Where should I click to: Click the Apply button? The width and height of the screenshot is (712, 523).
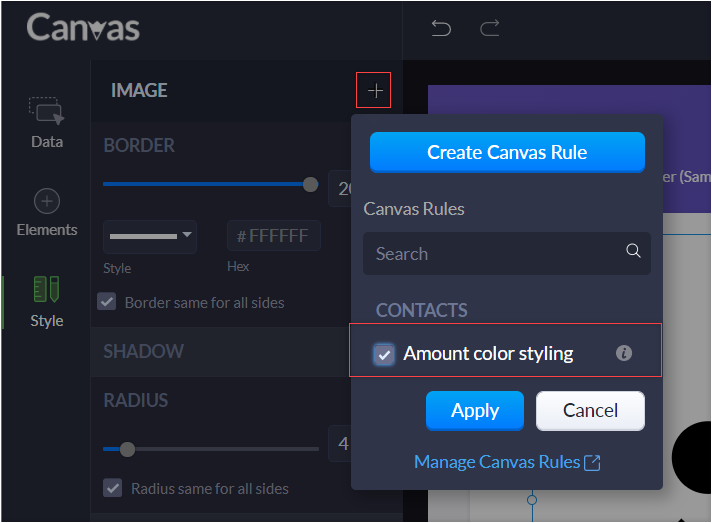tap(475, 410)
